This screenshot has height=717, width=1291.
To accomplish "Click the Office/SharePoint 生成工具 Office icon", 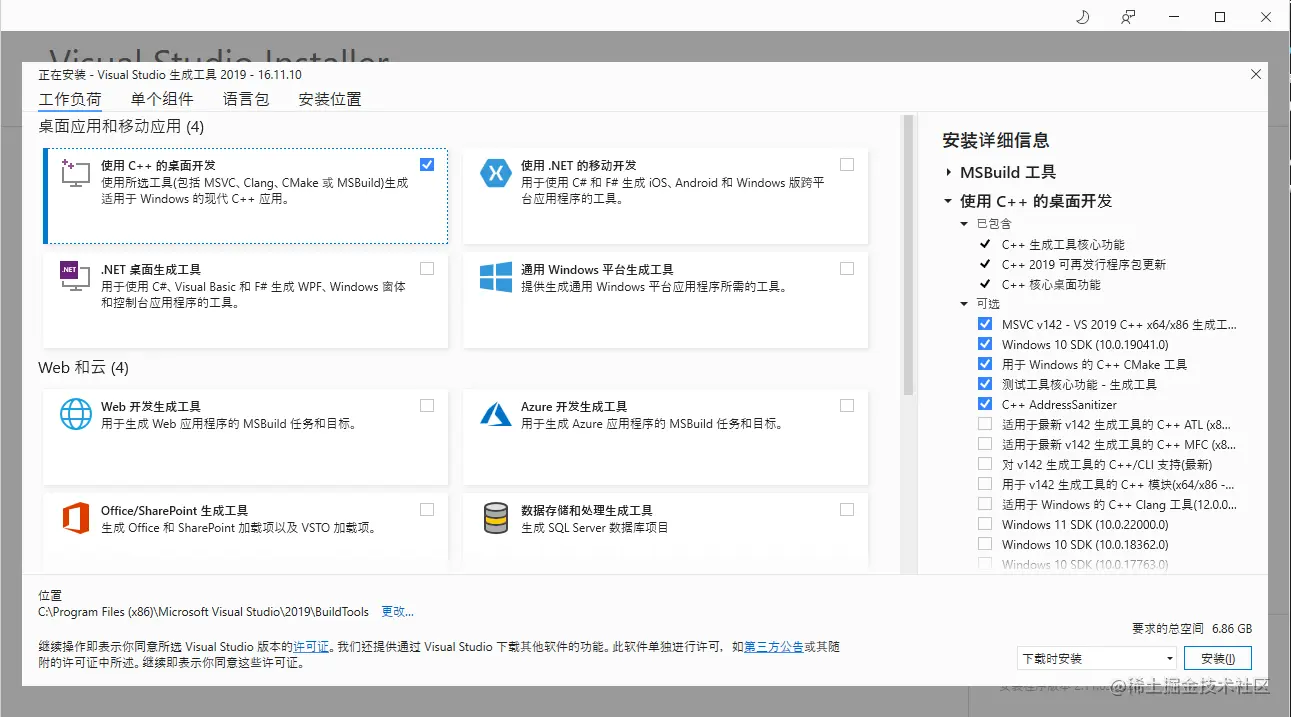I will [76, 518].
